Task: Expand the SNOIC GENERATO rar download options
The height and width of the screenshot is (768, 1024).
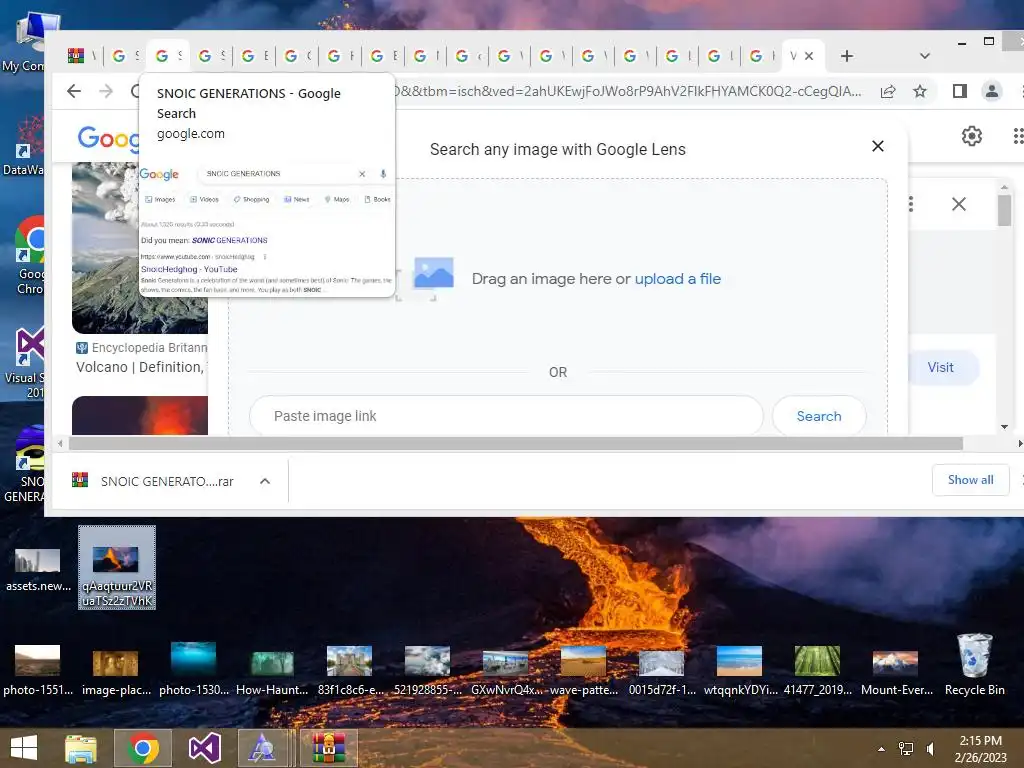Action: pyautogui.click(x=264, y=481)
